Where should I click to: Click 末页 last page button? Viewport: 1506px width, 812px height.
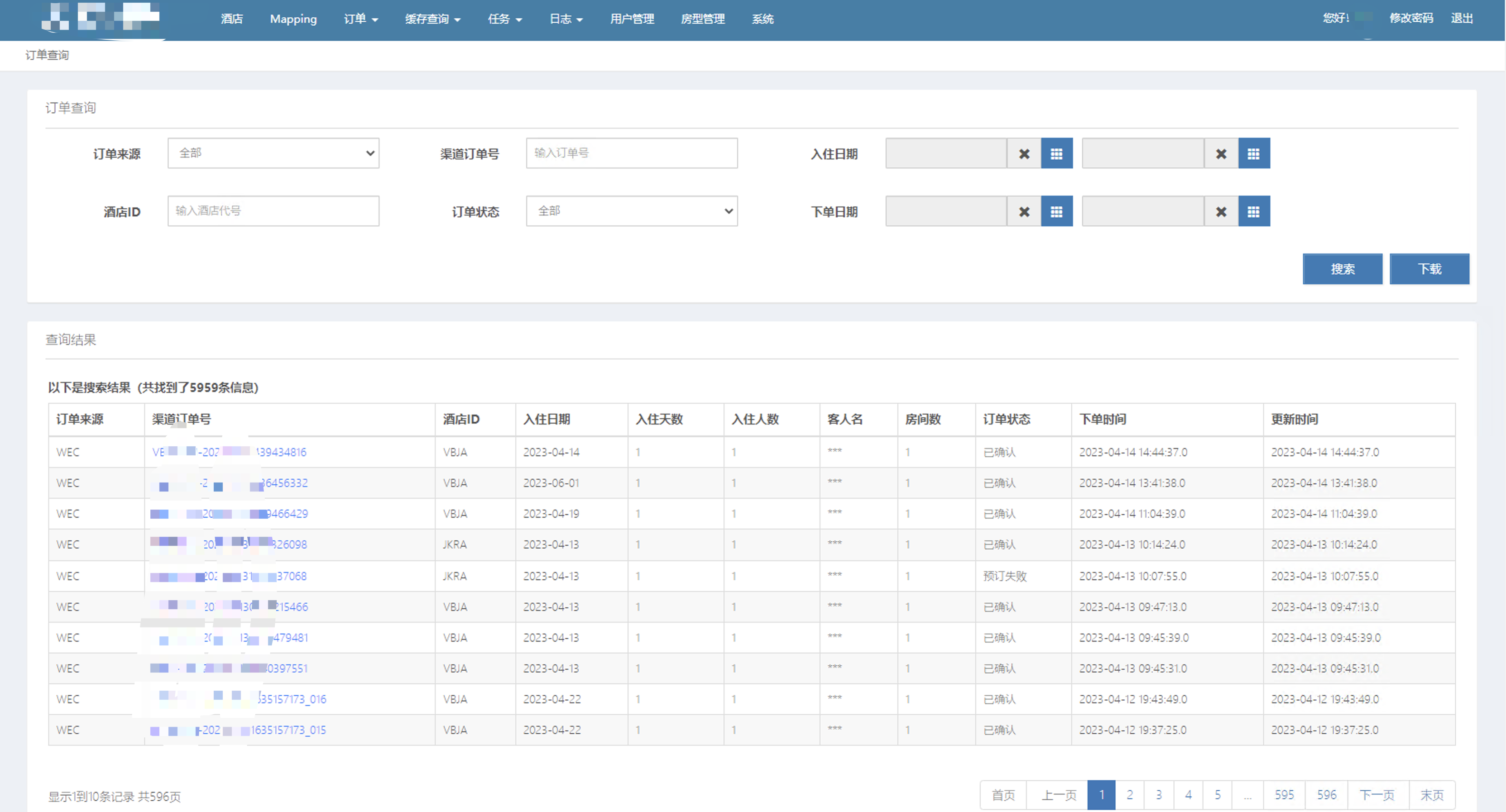pos(1432,795)
